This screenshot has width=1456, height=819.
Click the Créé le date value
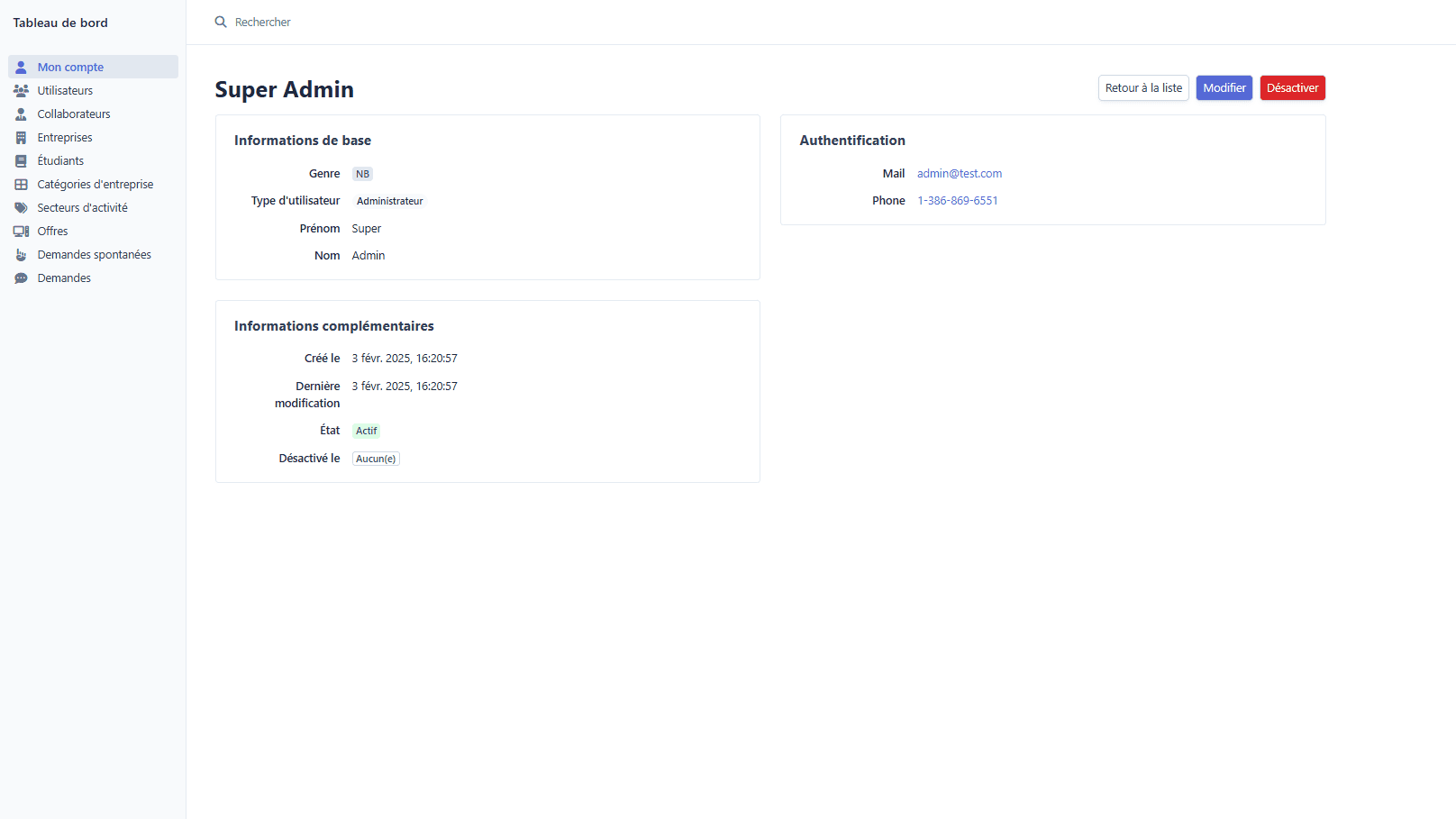tap(405, 358)
